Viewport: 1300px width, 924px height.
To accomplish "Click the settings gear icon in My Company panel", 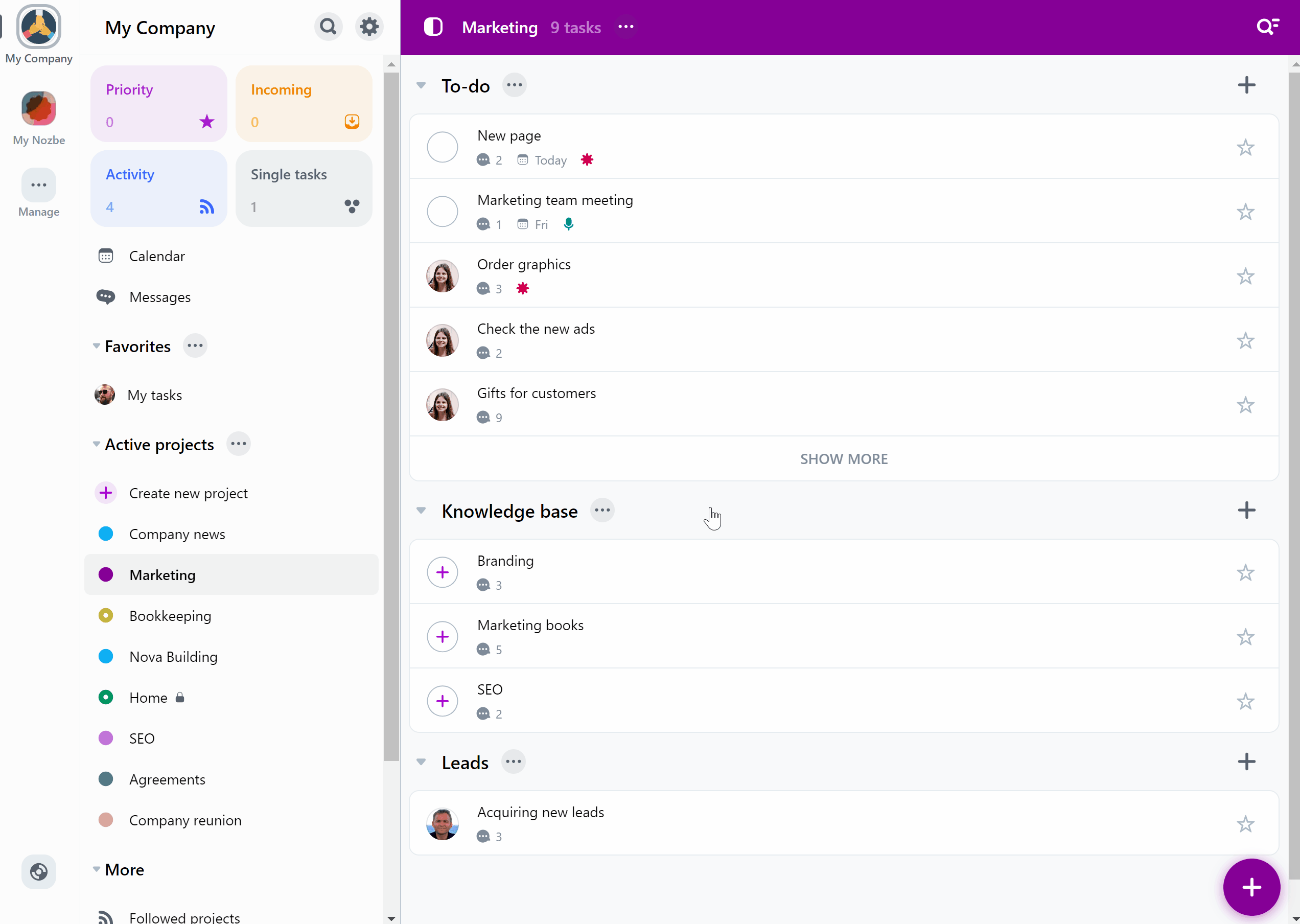I will pos(370,27).
